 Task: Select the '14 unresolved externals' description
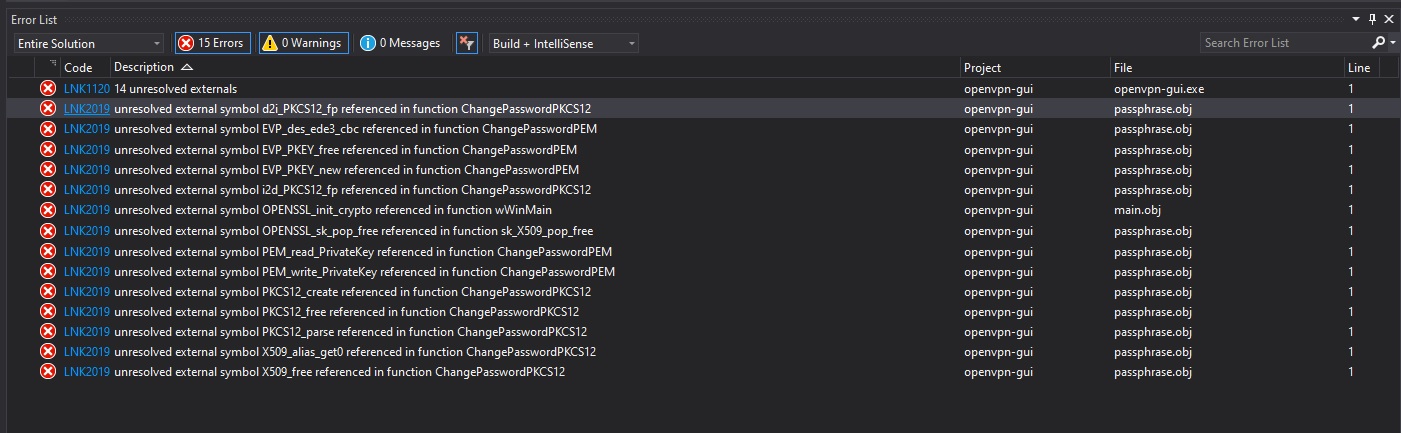tap(175, 88)
